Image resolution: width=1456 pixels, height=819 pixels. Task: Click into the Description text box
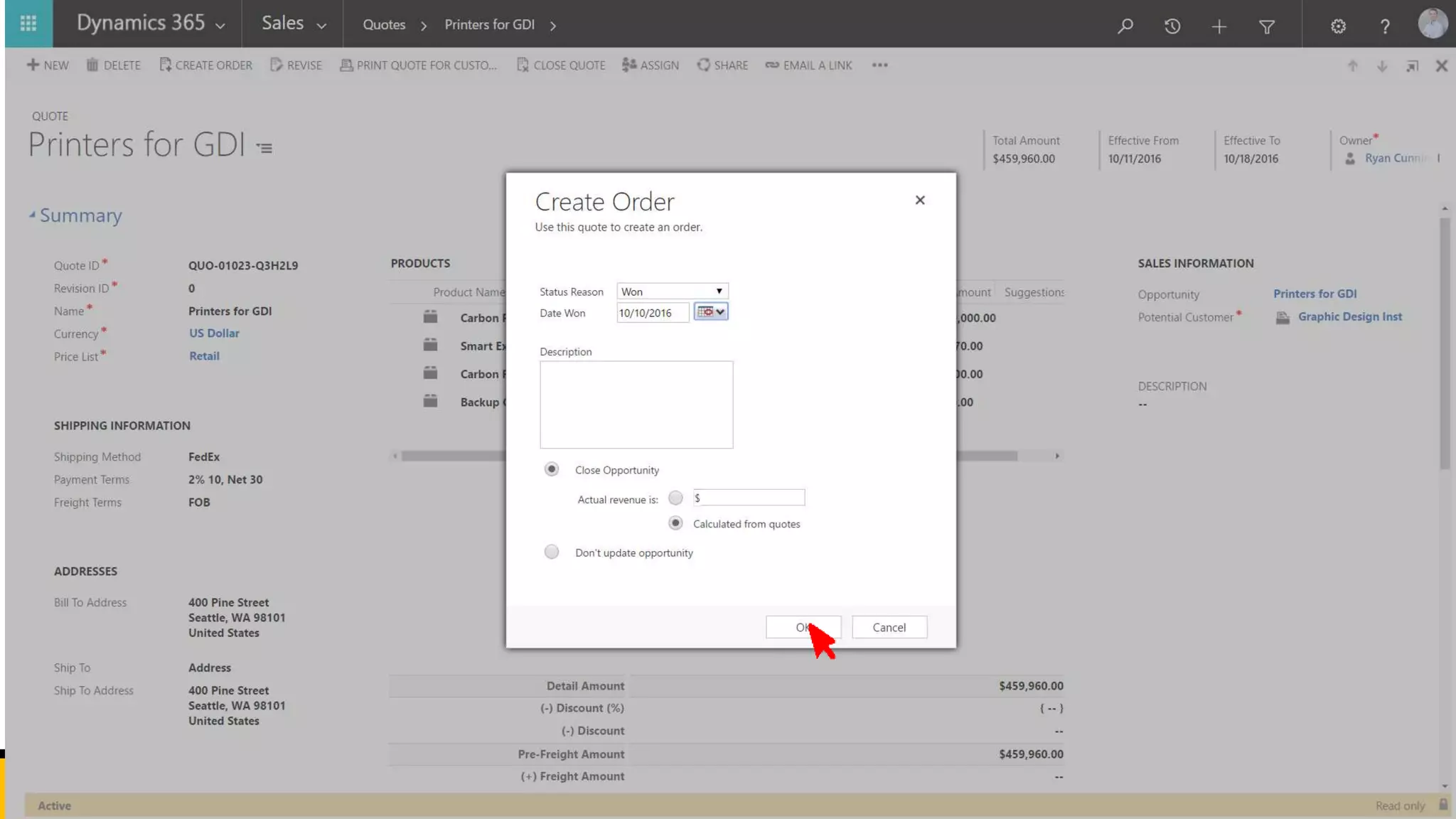tap(636, 405)
